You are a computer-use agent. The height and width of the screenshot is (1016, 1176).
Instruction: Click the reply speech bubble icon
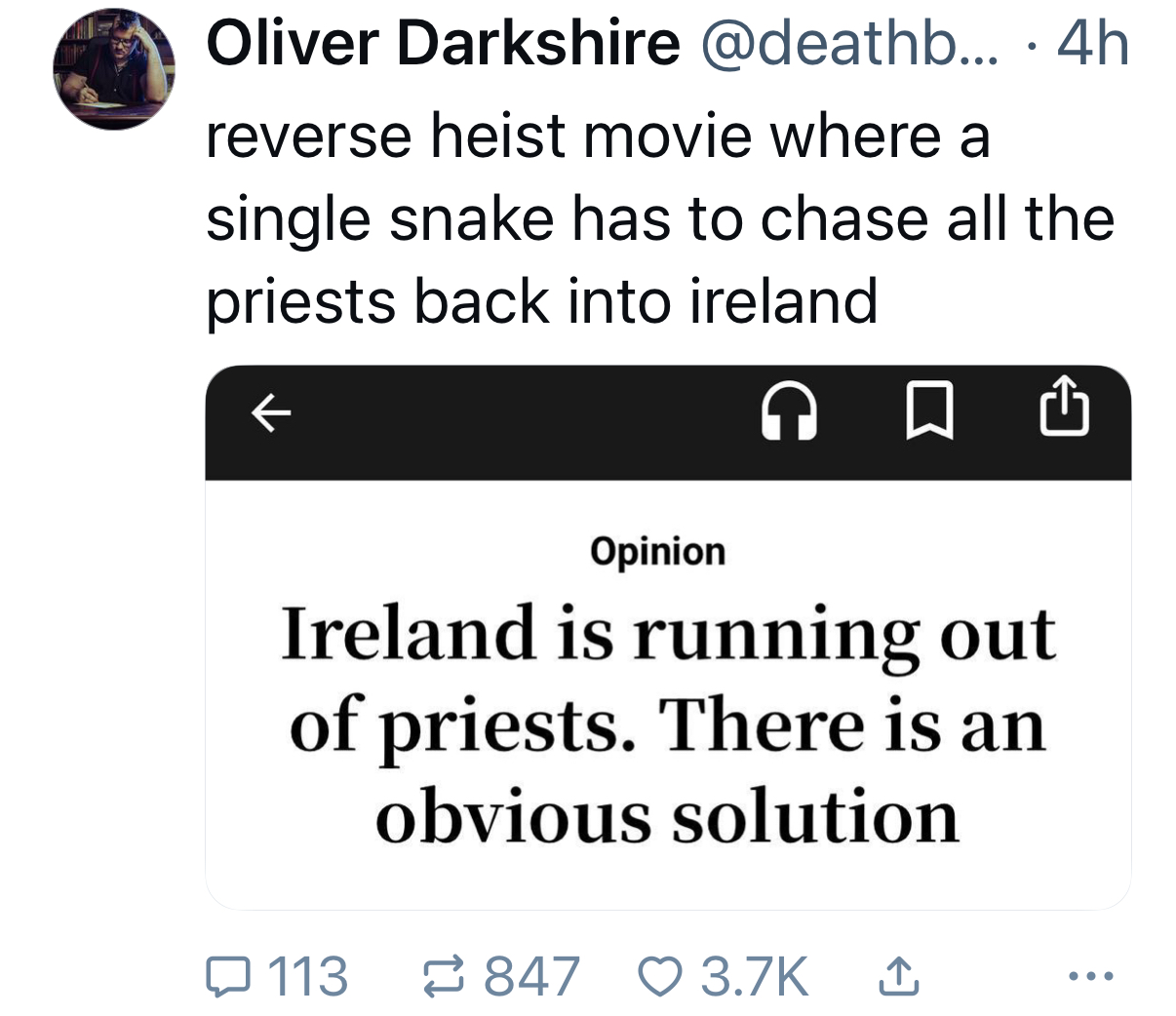226,977
